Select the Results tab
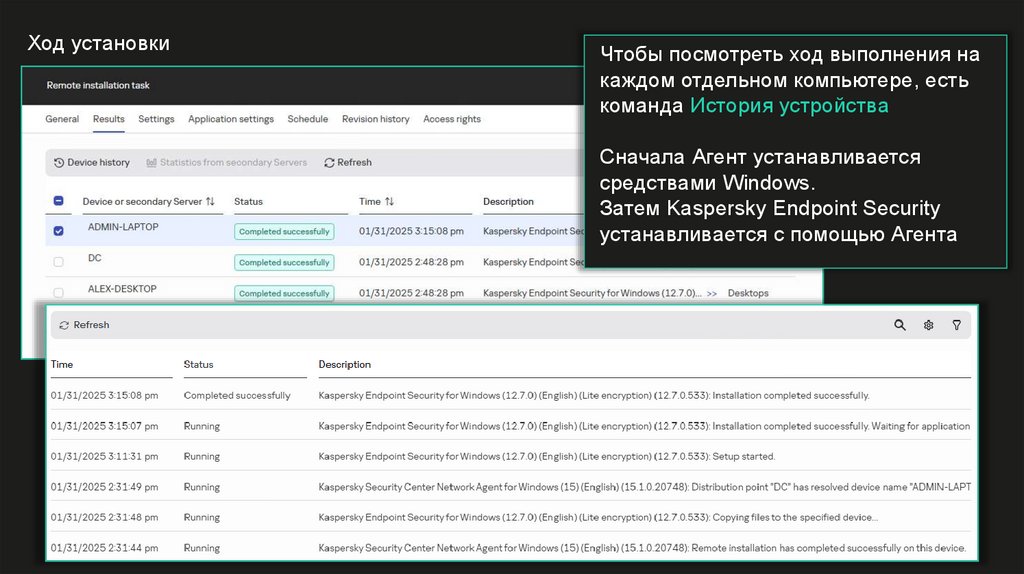This screenshot has height=574, width=1024. click(108, 120)
